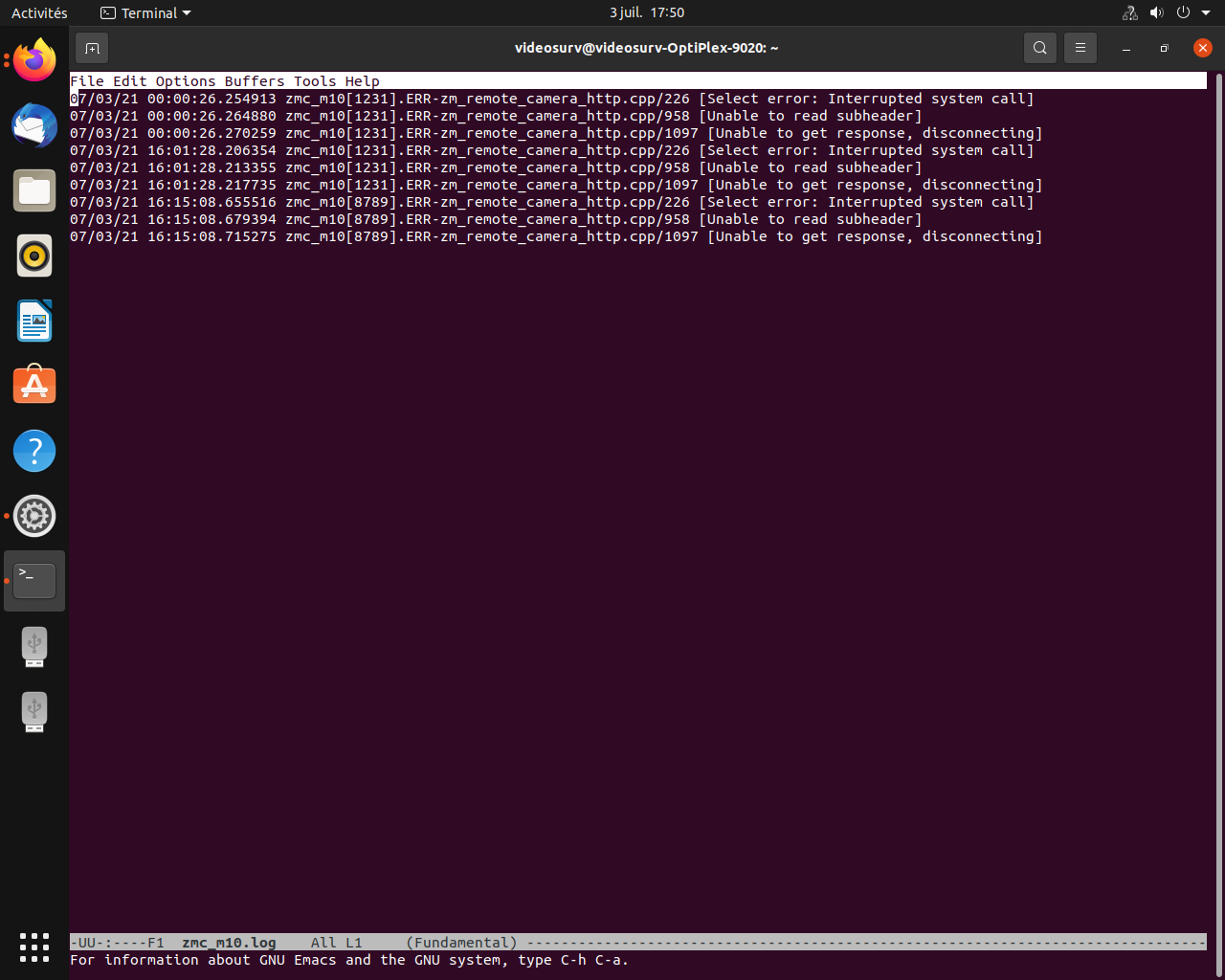This screenshot has width=1225, height=980.
Task: Open the clock showing 3 juil. 17:50
Action: tap(647, 12)
